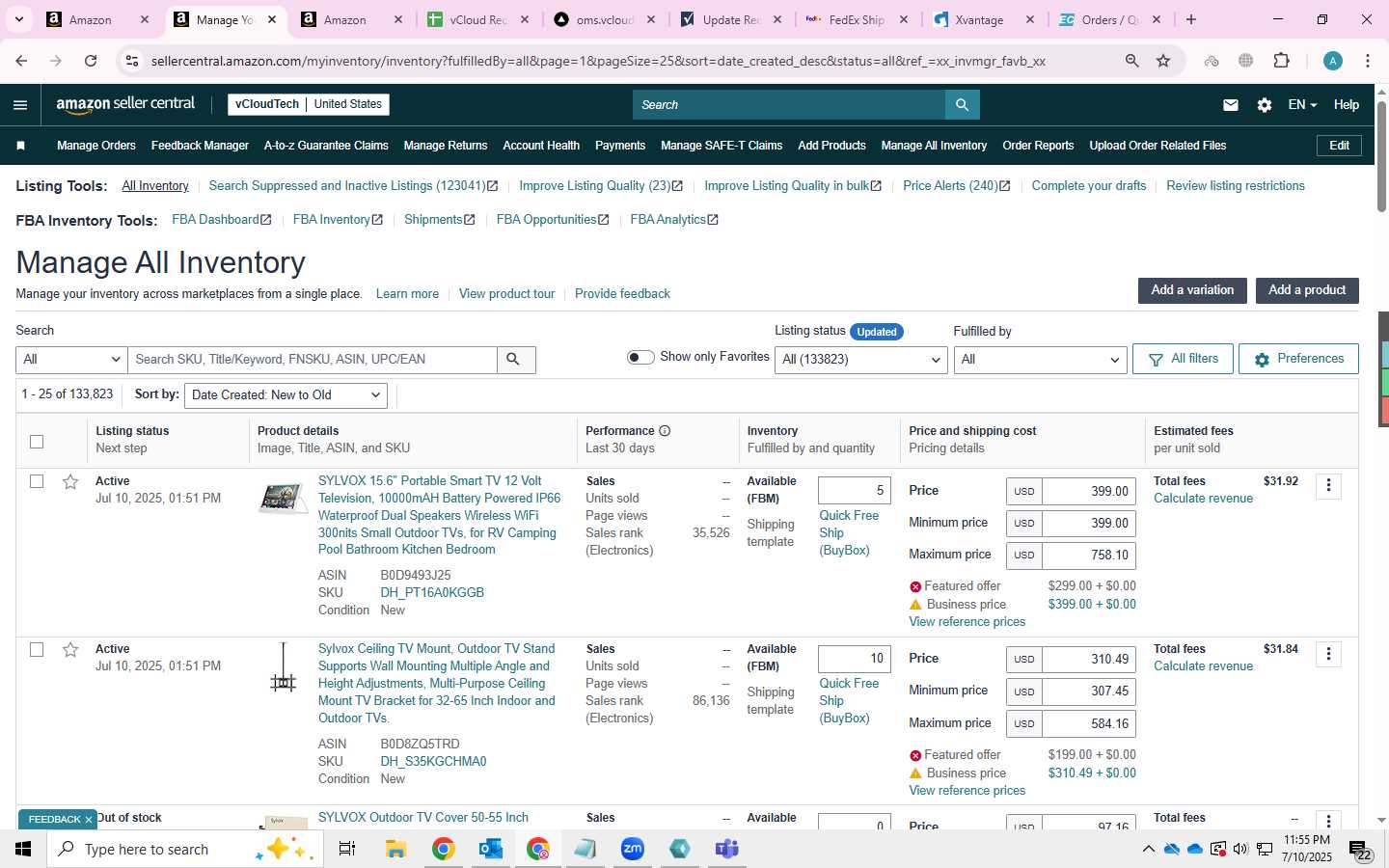Open the vCloudTech United States account switcher
This screenshot has width=1389, height=868.
[309, 104]
